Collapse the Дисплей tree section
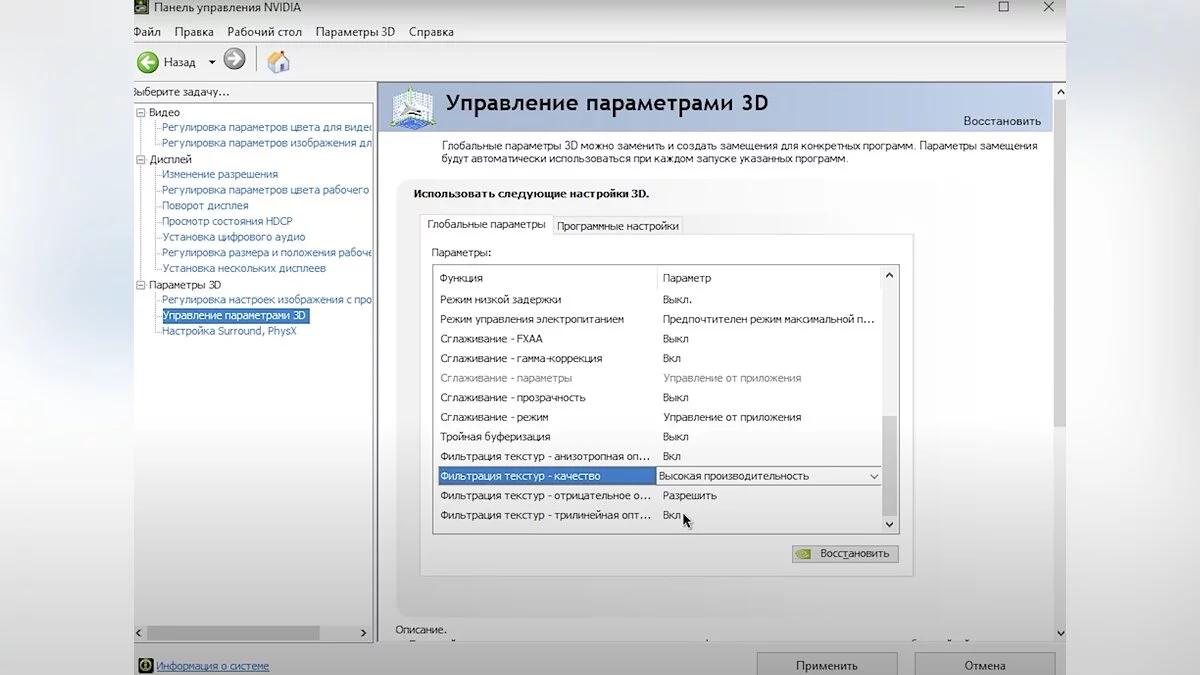This screenshot has width=1200, height=675. click(x=141, y=160)
